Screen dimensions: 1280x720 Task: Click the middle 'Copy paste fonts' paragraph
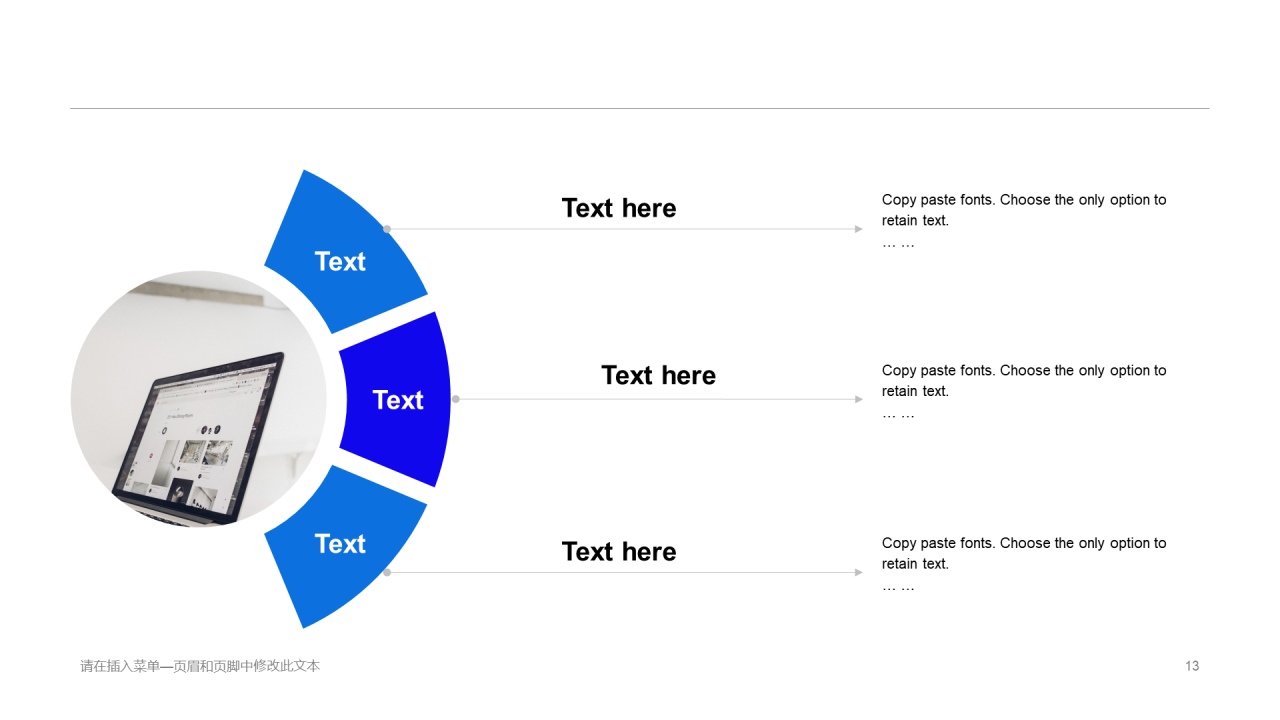tap(1024, 391)
